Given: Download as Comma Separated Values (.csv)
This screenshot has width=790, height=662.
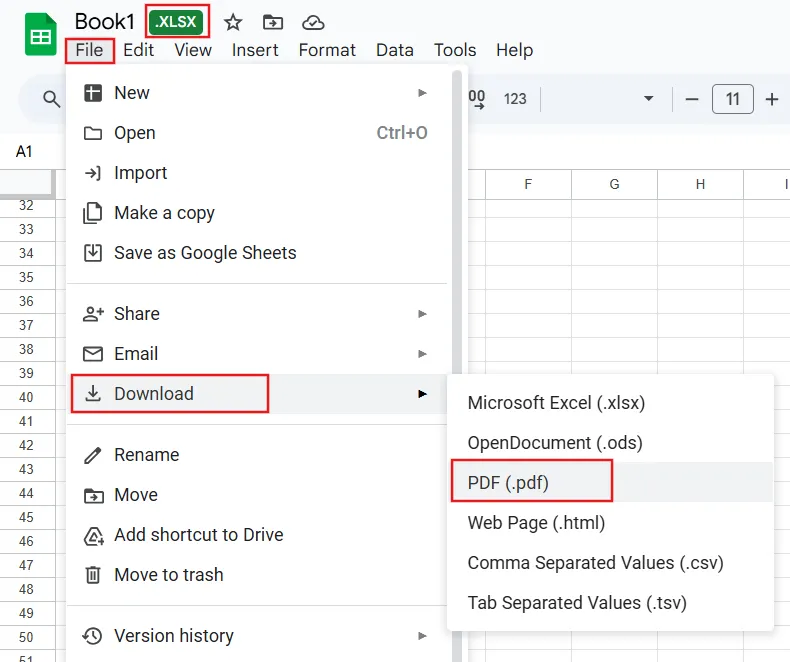Looking at the screenshot, I should tap(610, 563).
